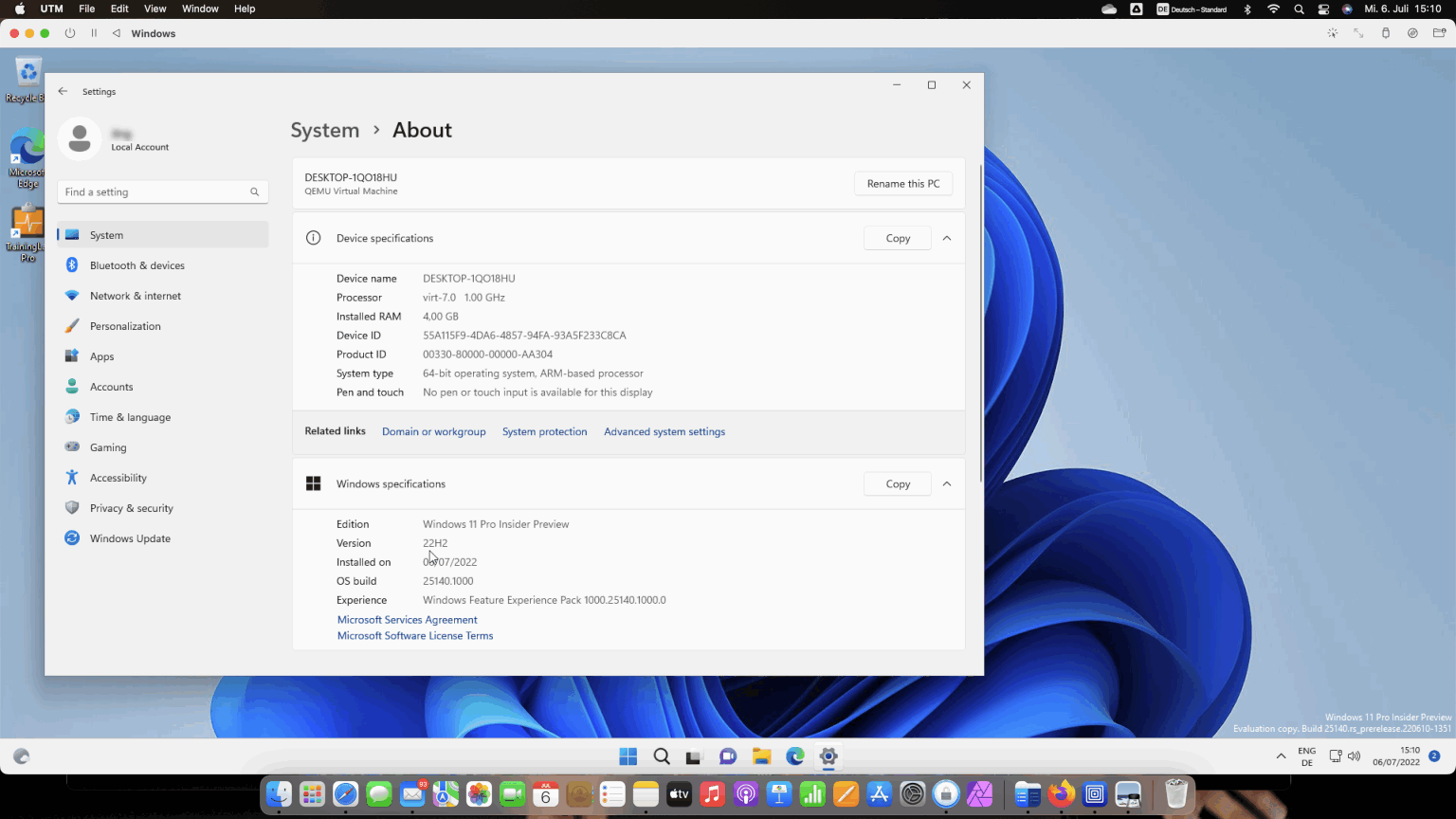Open Task View on Windows taskbar

[694, 756]
